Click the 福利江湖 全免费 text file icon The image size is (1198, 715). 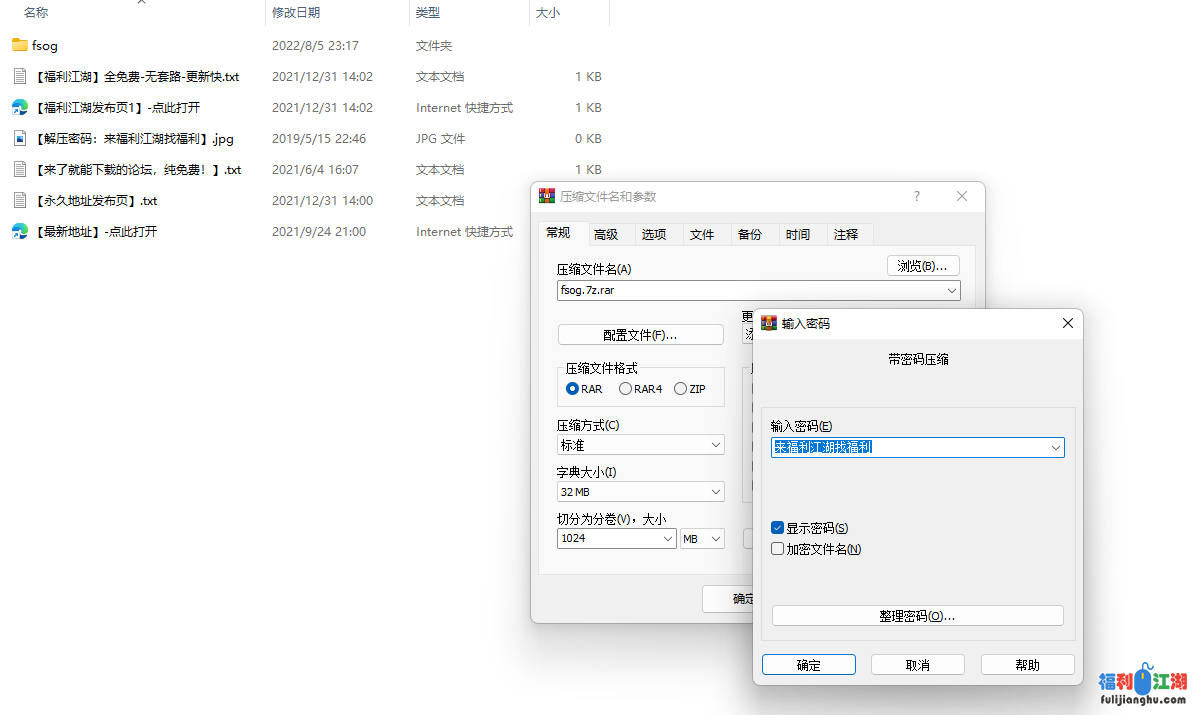pyautogui.click(x=19, y=76)
